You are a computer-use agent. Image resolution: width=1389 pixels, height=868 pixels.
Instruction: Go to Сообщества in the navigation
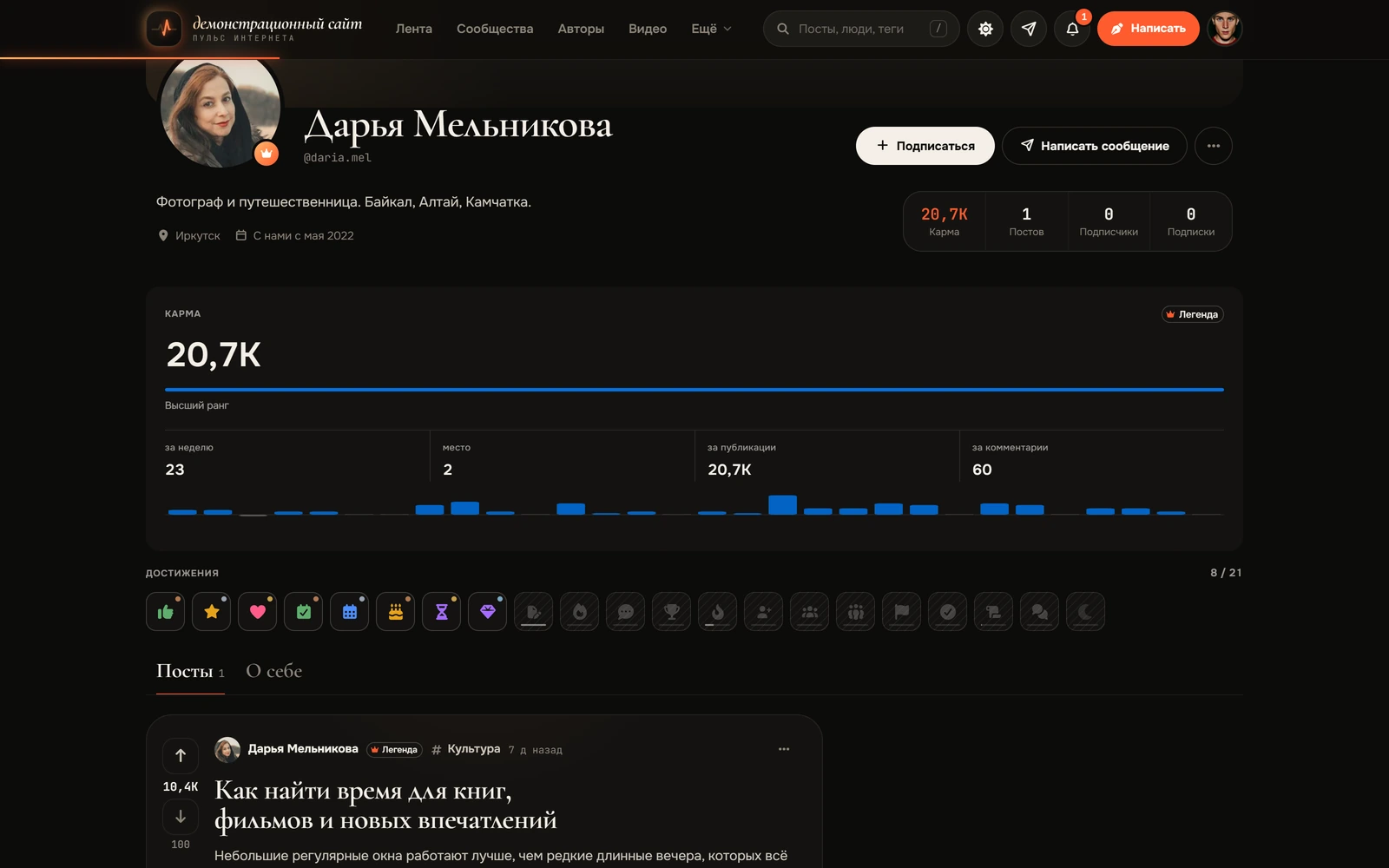click(x=495, y=29)
